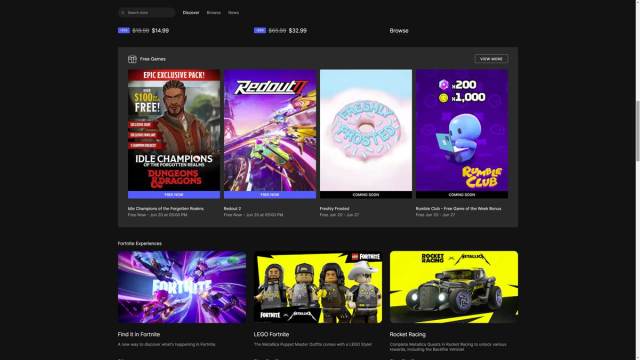Click the Find It in Fortnite heading
This screenshot has width=640, height=360.
pos(139,334)
